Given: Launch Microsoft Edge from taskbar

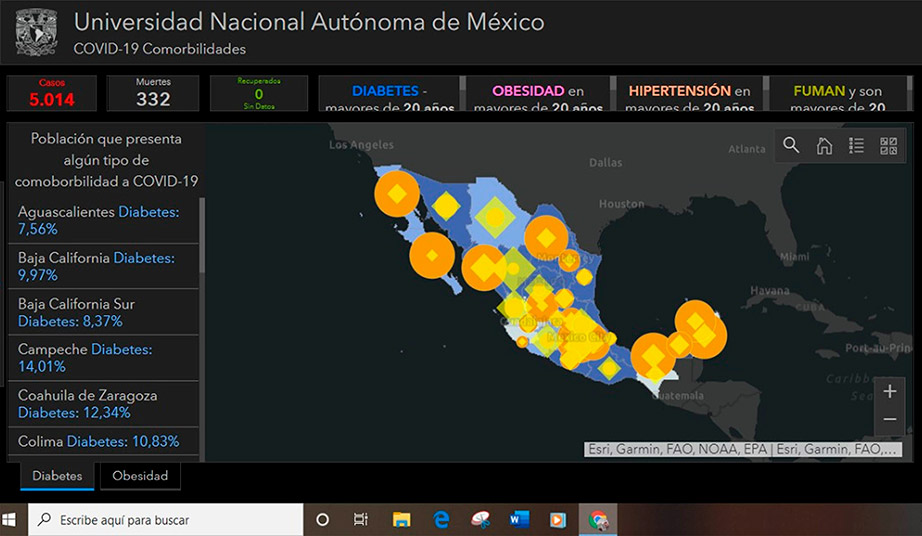Looking at the screenshot, I should tap(441, 520).
